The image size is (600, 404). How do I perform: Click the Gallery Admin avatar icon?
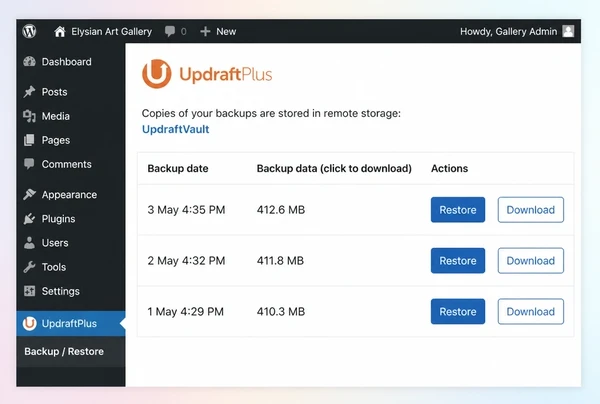pos(568,31)
